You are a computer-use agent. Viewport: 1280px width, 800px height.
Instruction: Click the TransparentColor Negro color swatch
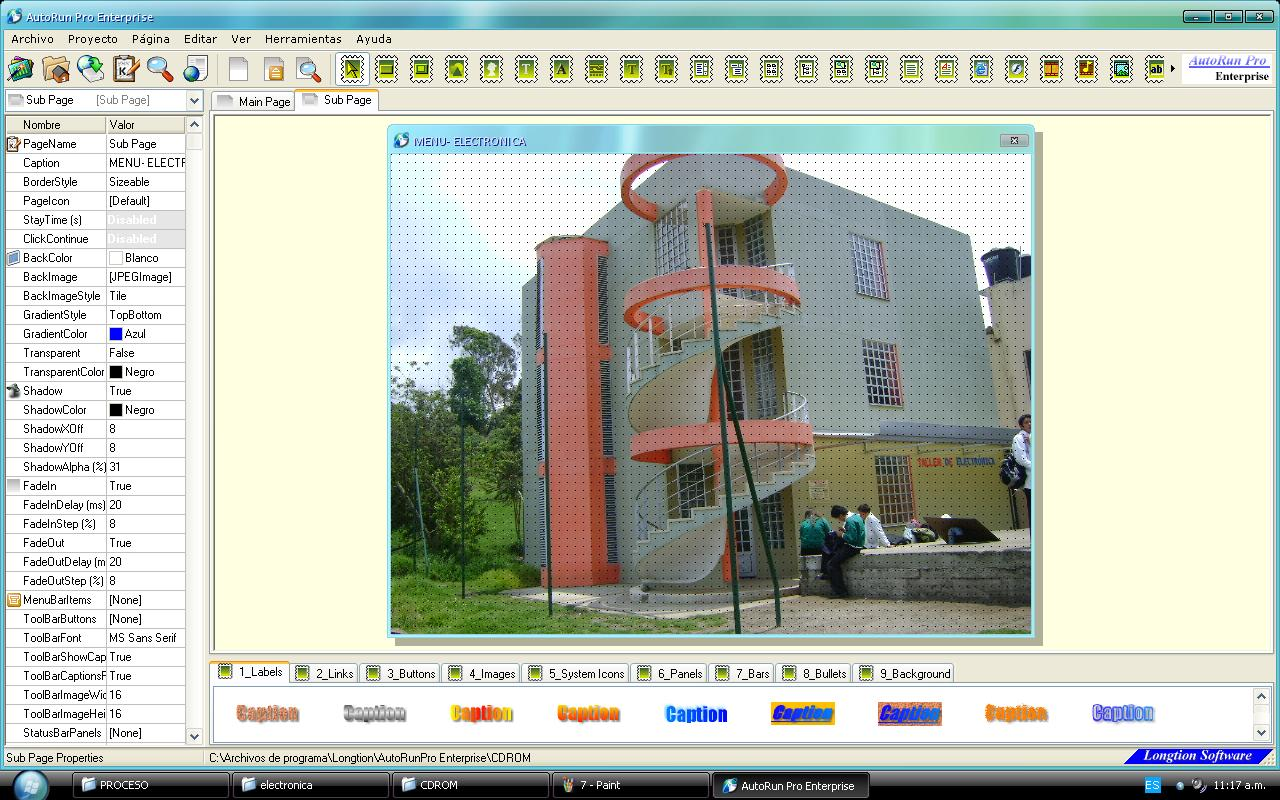tap(115, 372)
